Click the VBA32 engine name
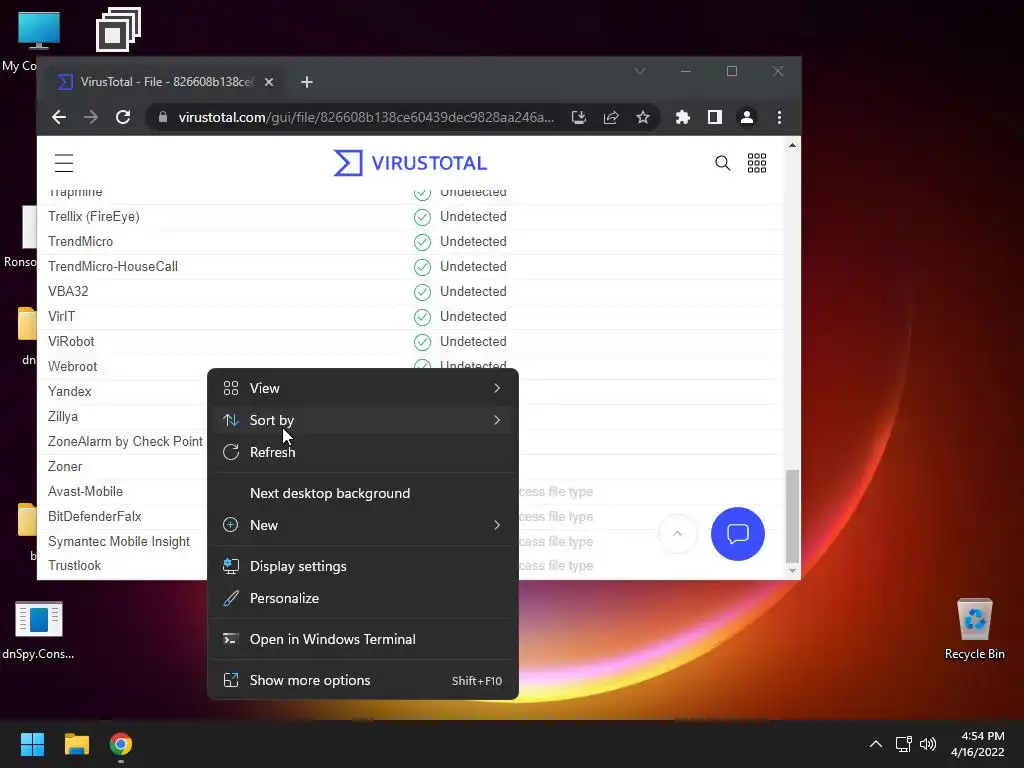 tap(68, 291)
